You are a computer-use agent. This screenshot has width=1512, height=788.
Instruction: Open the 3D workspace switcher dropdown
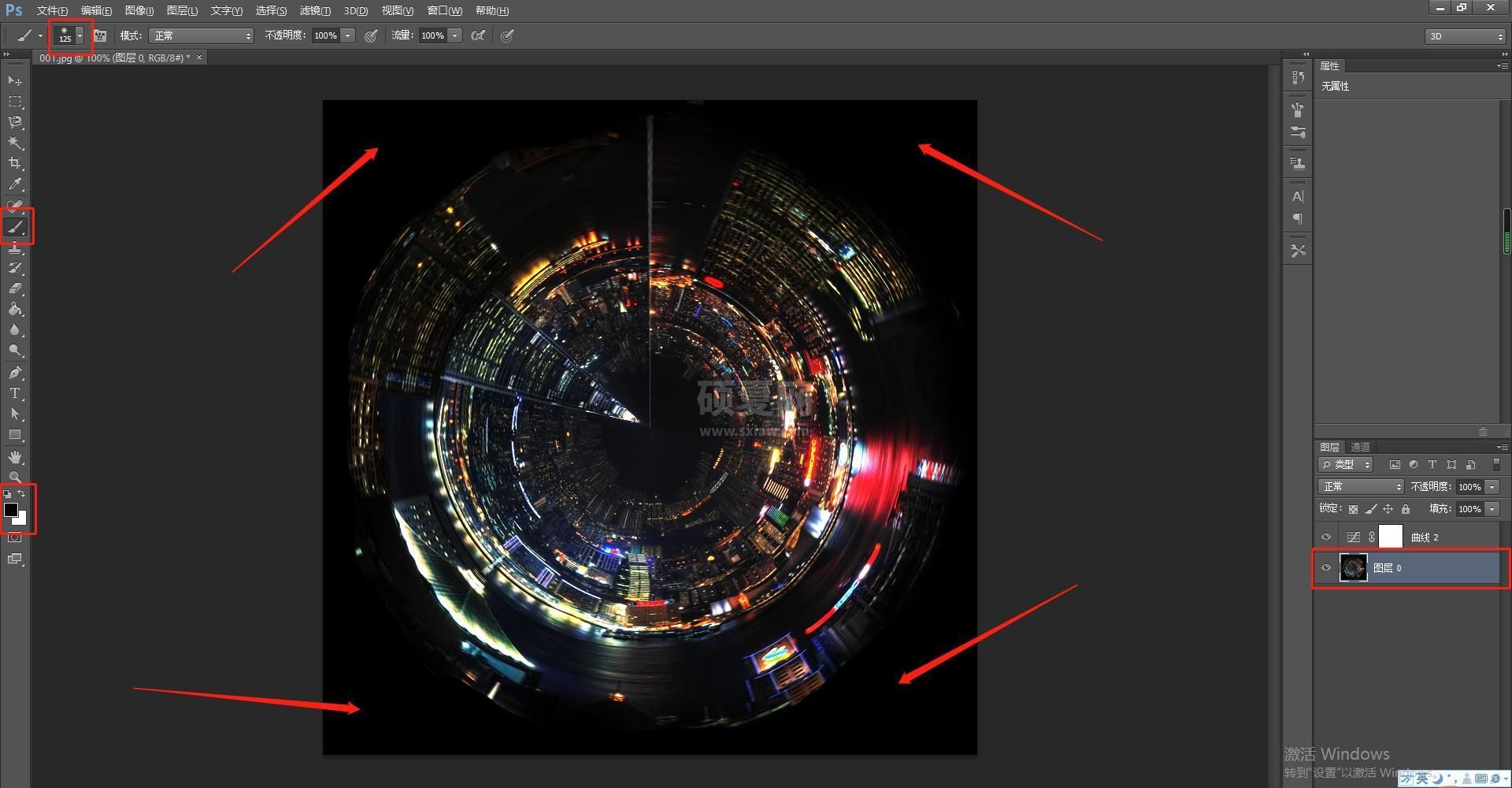(1465, 36)
